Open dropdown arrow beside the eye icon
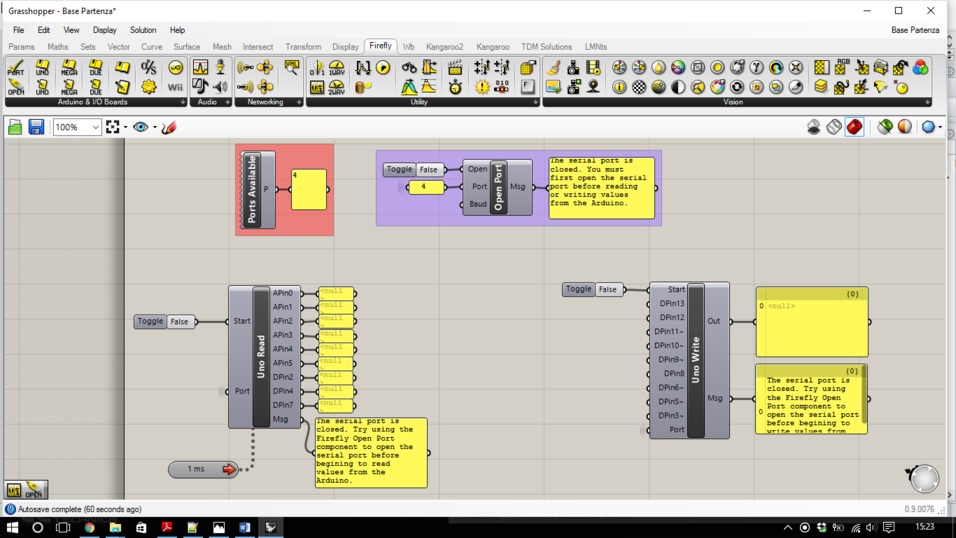The image size is (956, 538). (x=154, y=127)
